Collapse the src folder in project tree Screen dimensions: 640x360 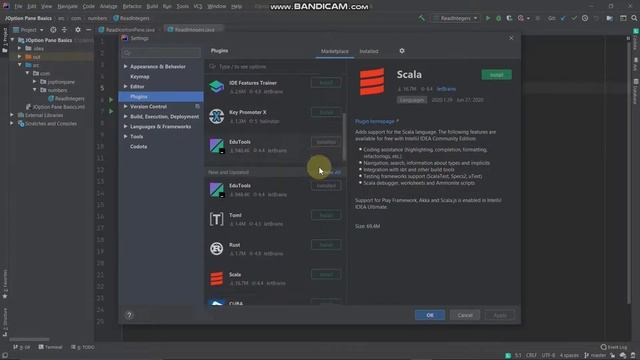(x=19, y=65)
